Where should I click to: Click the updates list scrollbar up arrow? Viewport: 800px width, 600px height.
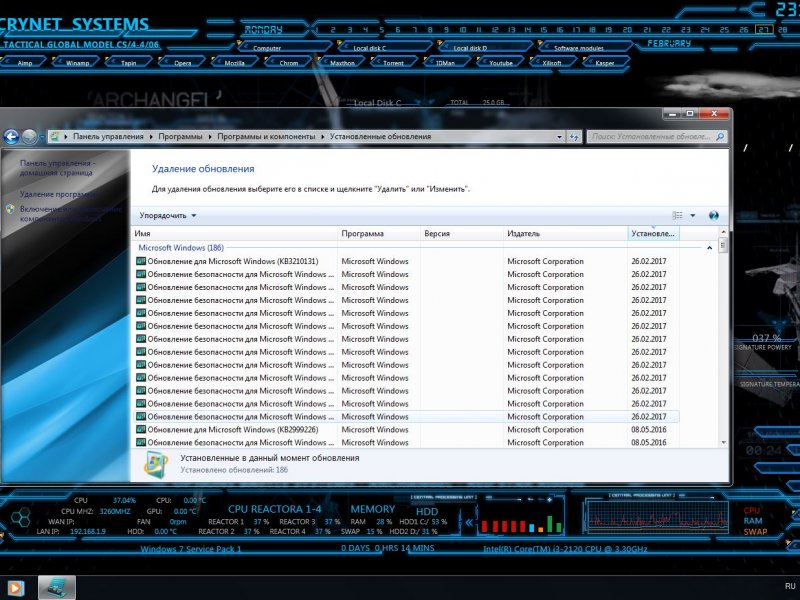[723, 232]
